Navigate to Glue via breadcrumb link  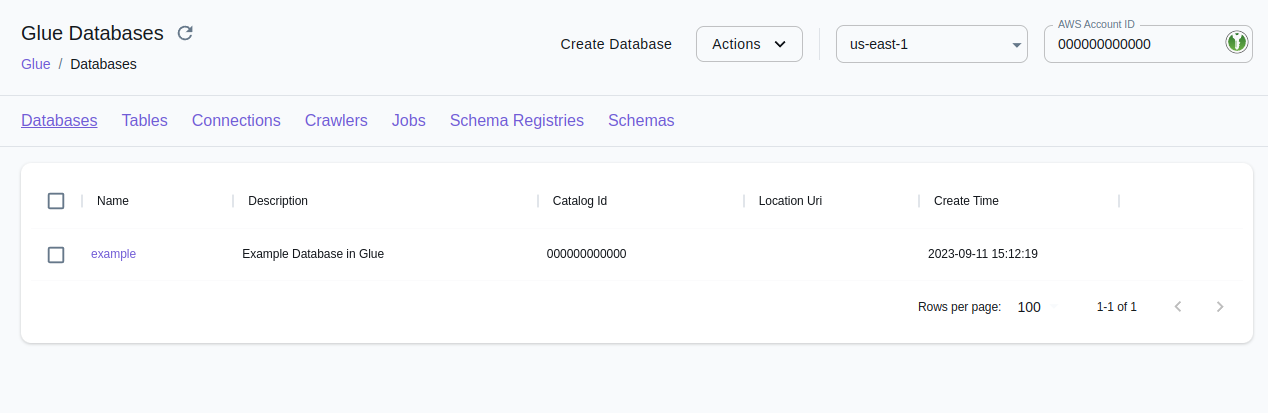tap(36, 64)
